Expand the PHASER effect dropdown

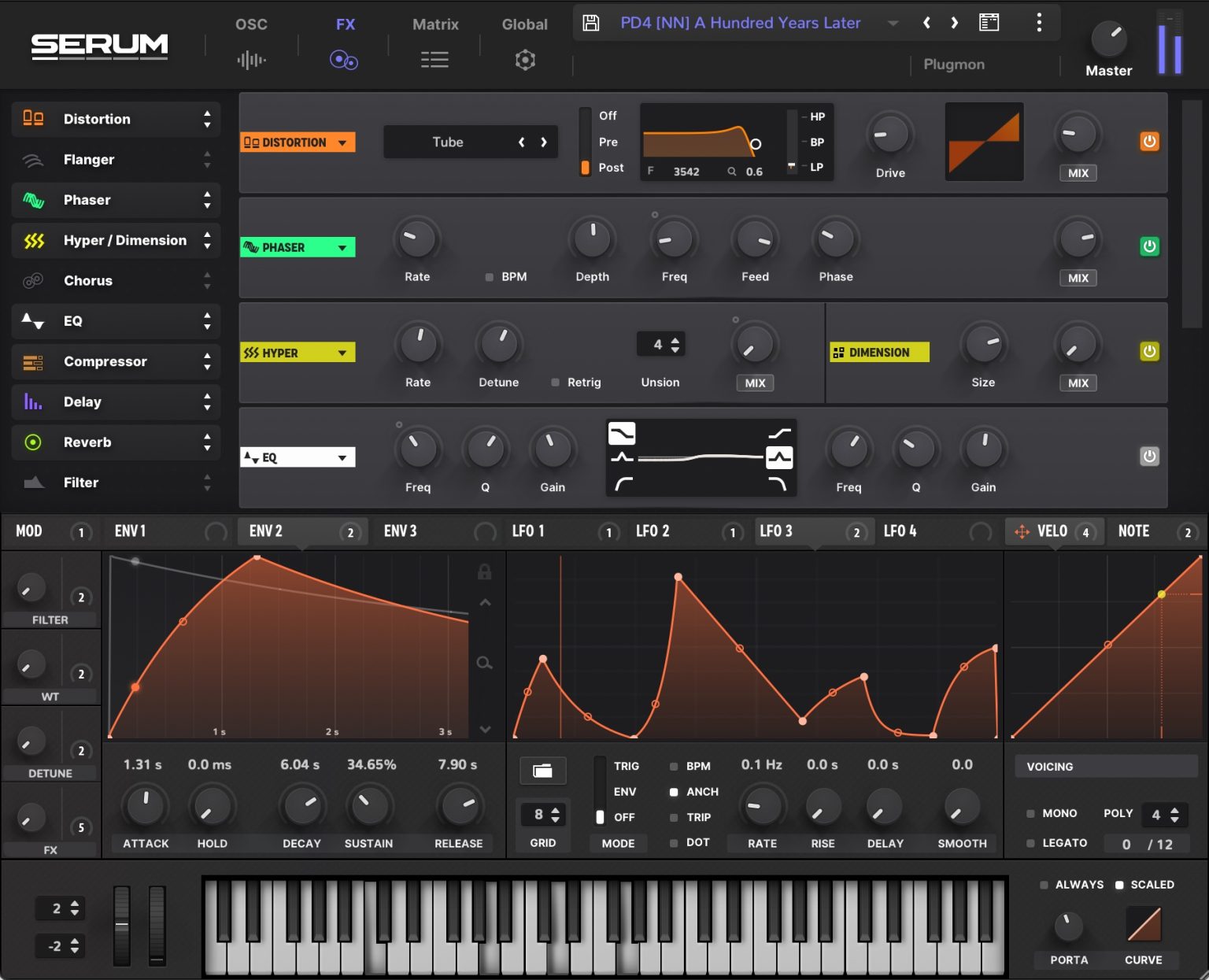point(342,248)
